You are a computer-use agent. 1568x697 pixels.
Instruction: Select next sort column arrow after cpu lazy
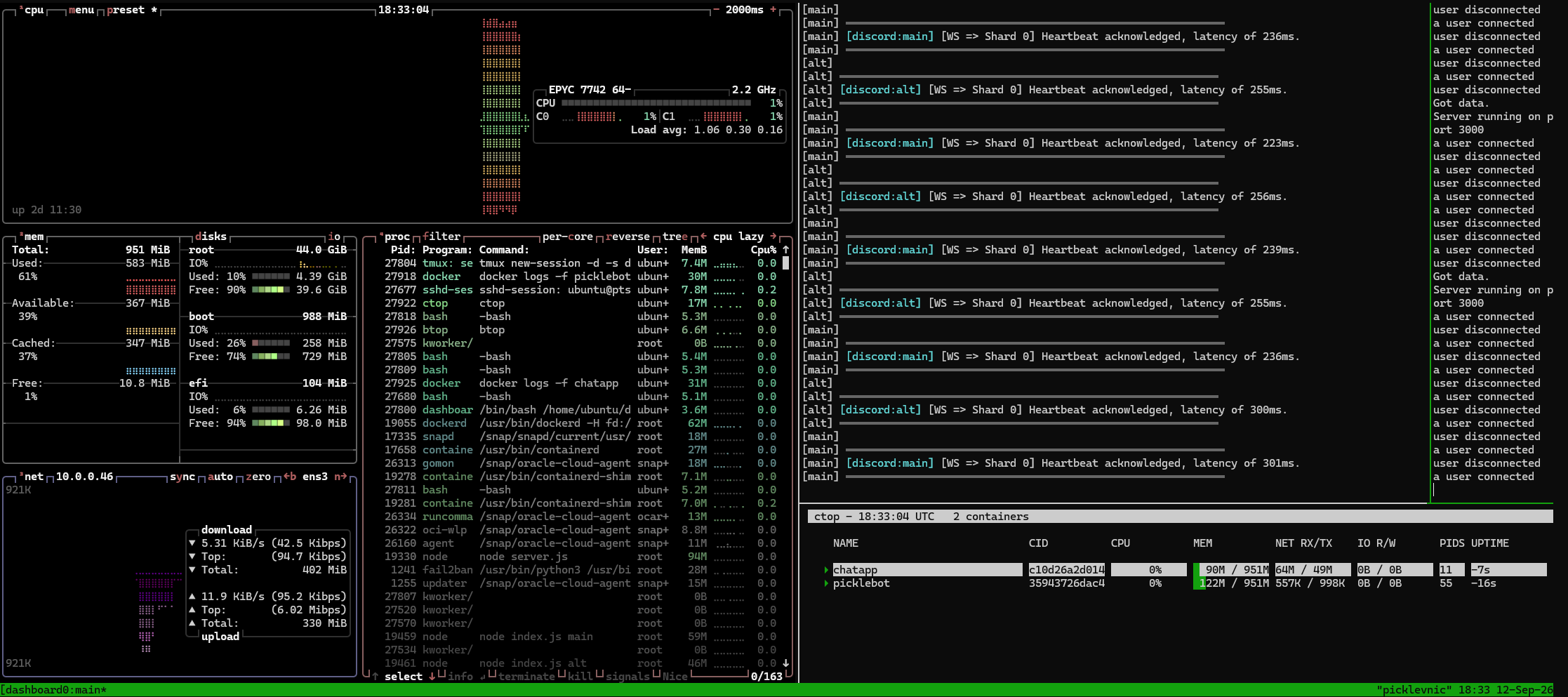pos(773,237)
